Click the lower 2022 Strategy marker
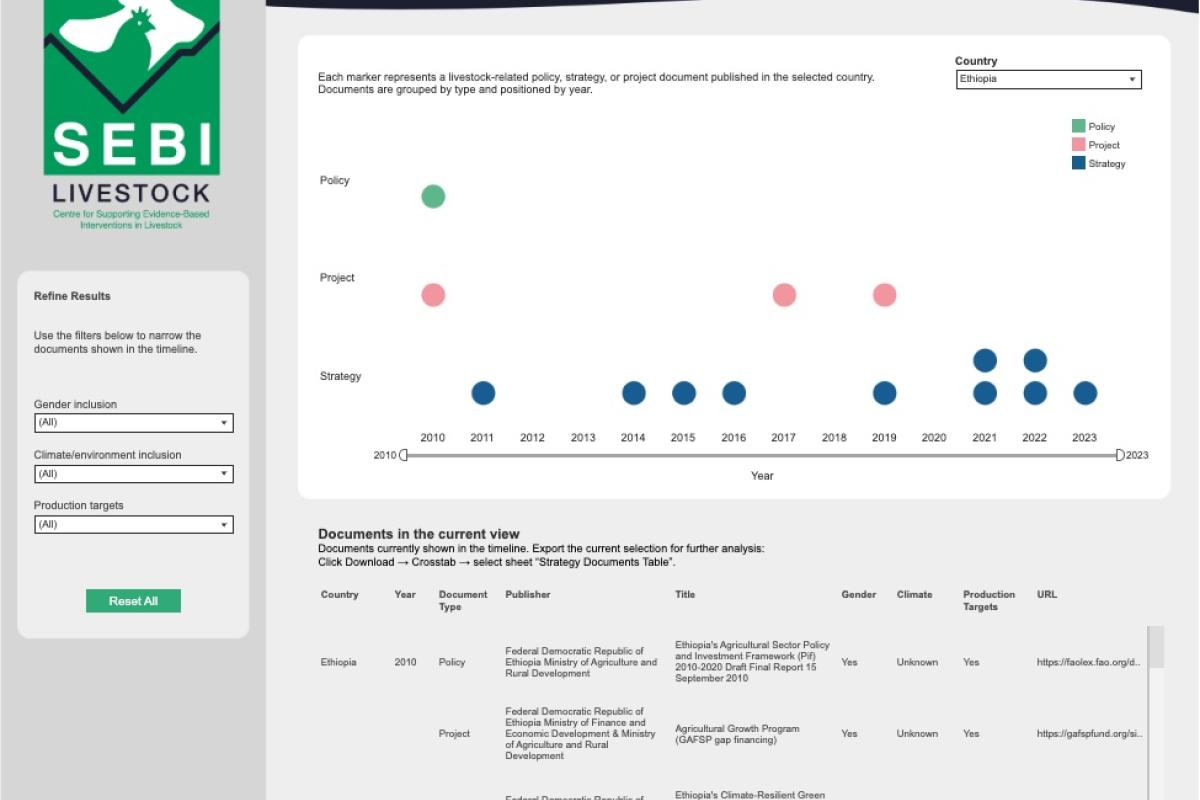This screenshot has height=800, width=1200. 1035,393
